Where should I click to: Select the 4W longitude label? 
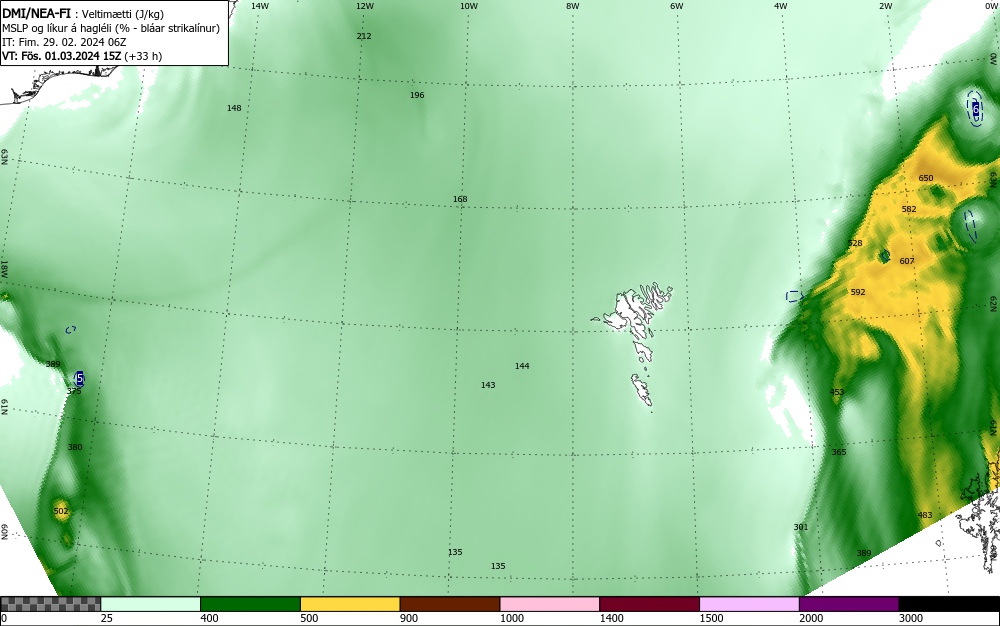point(781,6)
